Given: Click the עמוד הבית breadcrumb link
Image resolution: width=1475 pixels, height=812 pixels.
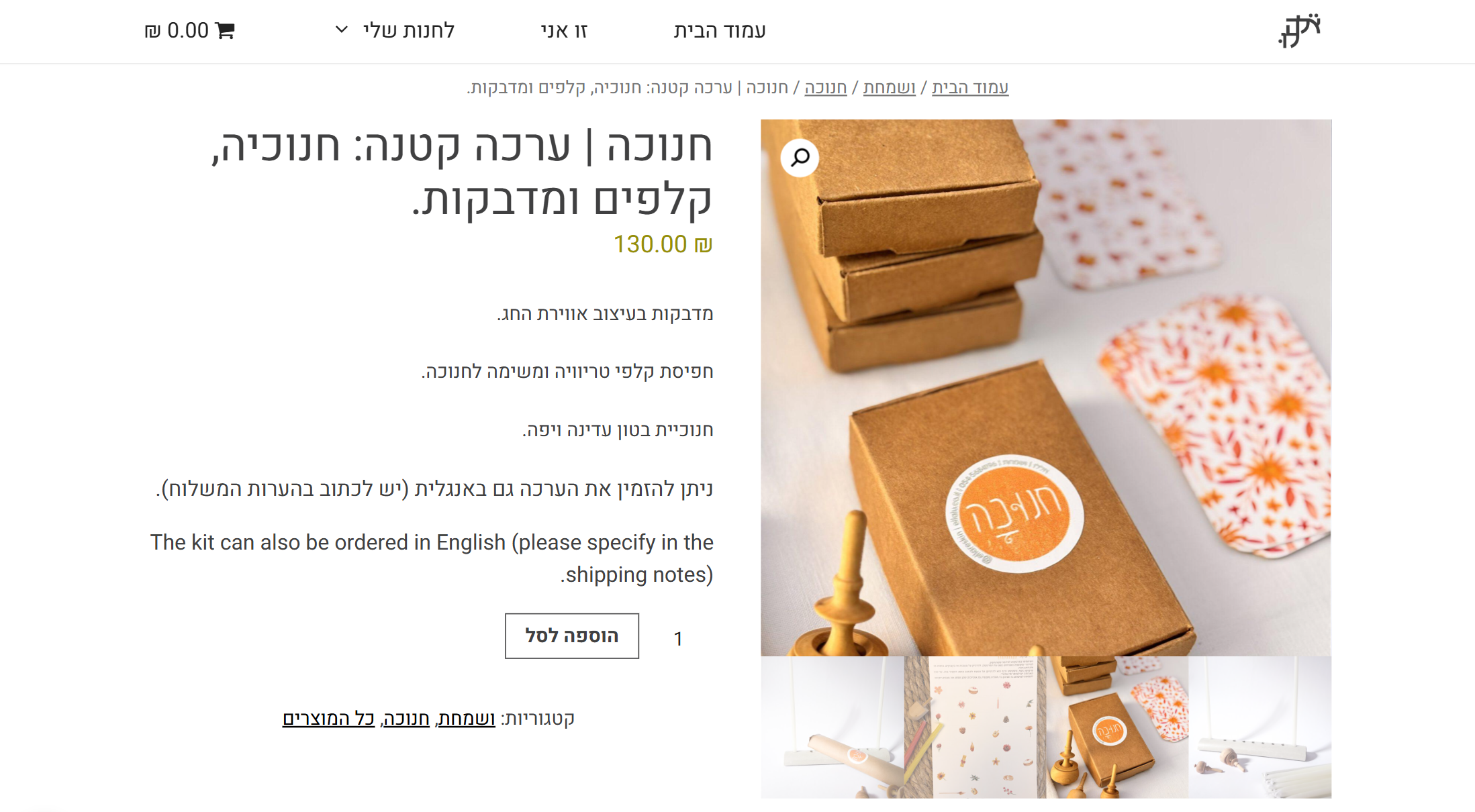Looking at the screenshot, I should click(970, 88).
